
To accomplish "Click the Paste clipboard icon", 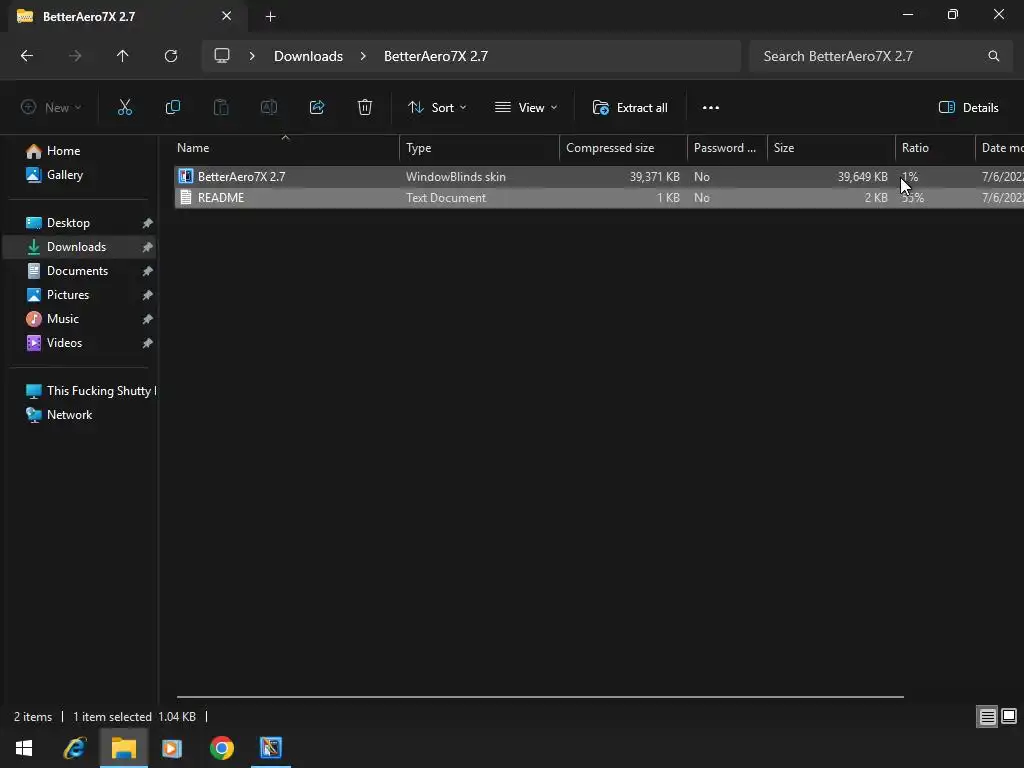I will point(221,108).
